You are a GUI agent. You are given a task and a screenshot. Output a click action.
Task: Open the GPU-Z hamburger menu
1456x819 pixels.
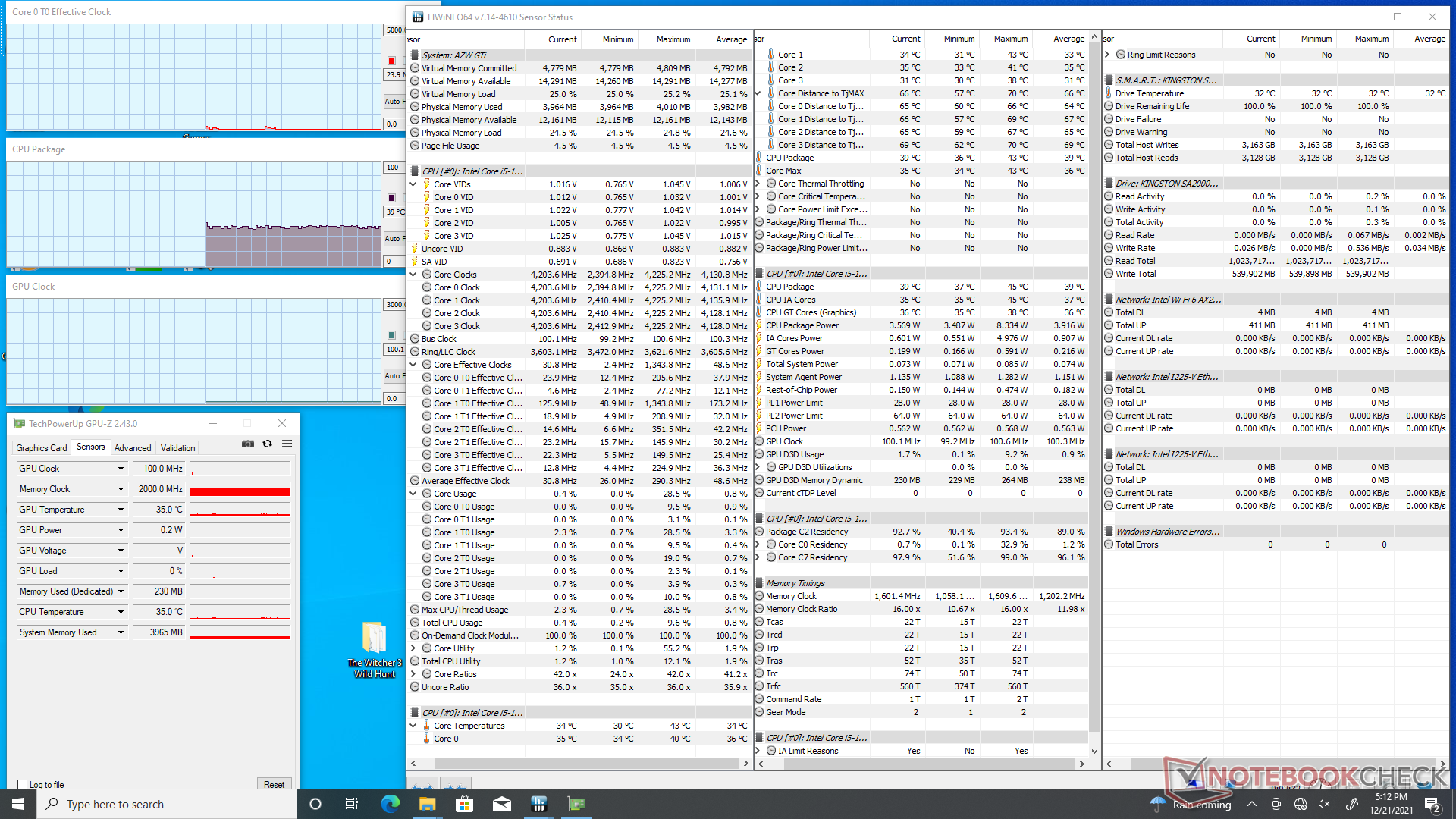pyautogui.click(x=287, y=444)
